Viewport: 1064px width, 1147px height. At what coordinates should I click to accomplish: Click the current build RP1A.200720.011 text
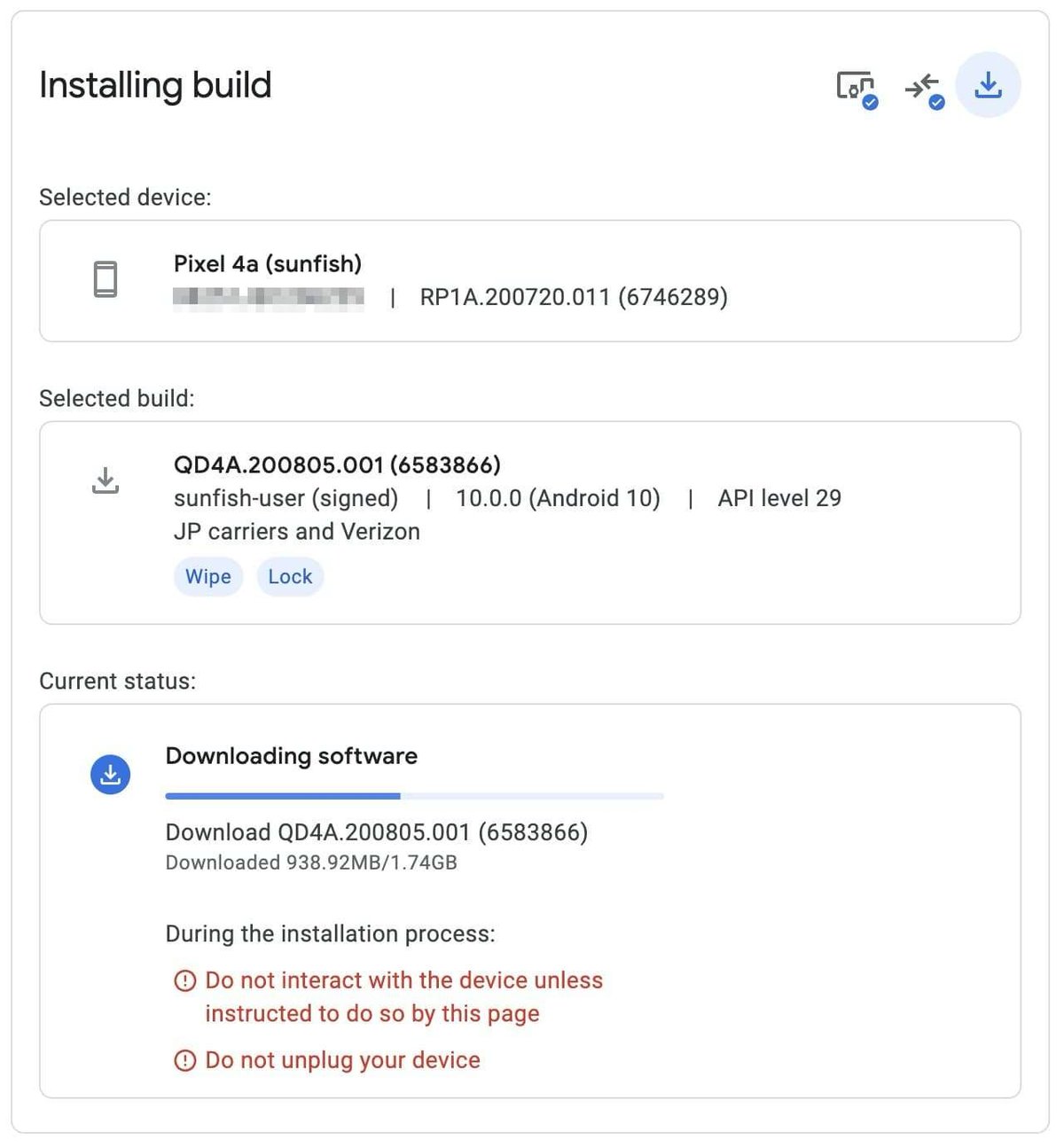(573, 297)
